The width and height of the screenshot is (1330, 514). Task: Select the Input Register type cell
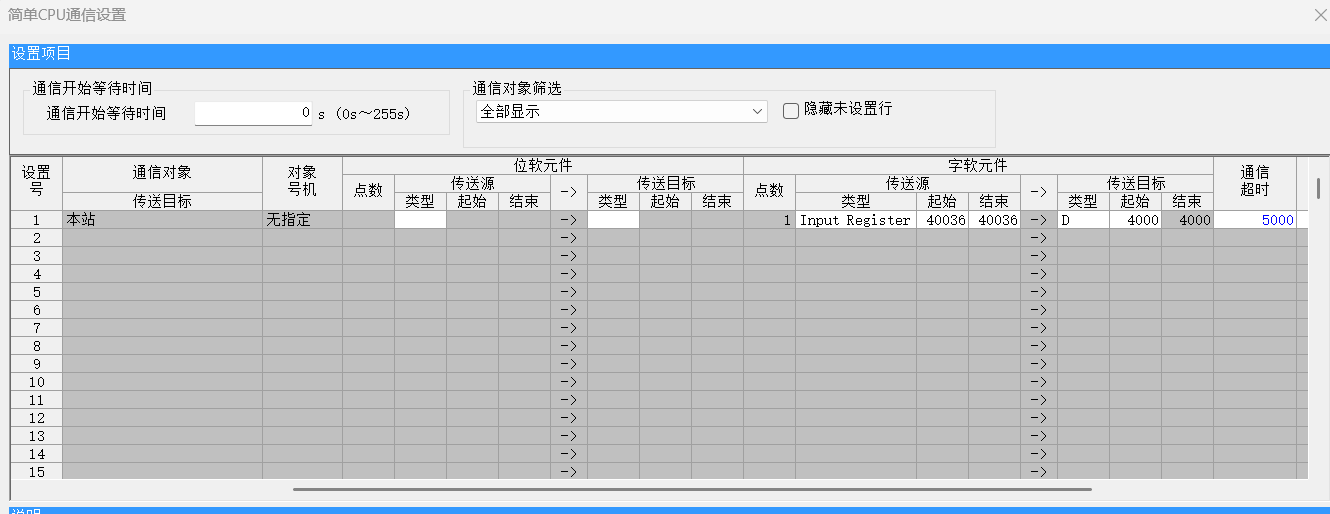[x=855, y=220]
